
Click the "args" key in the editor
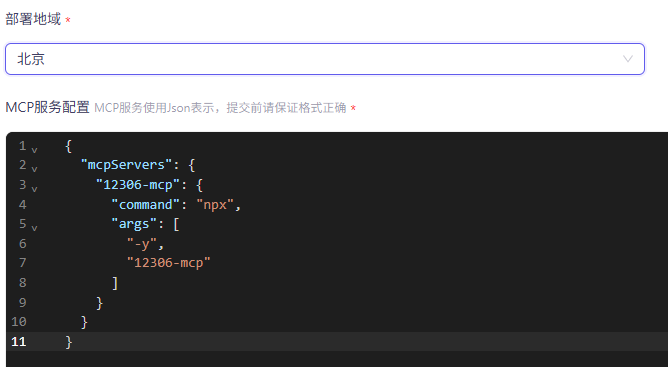click(134, 224)
